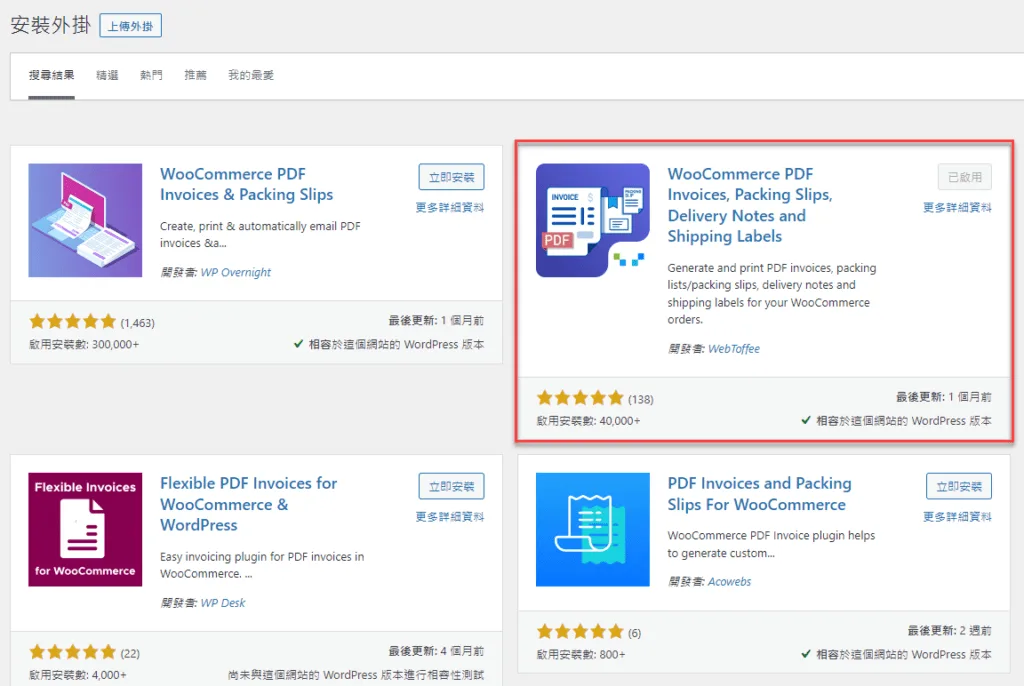Click the compatibility checkmark on WP Overnight card

pos(298,344)
